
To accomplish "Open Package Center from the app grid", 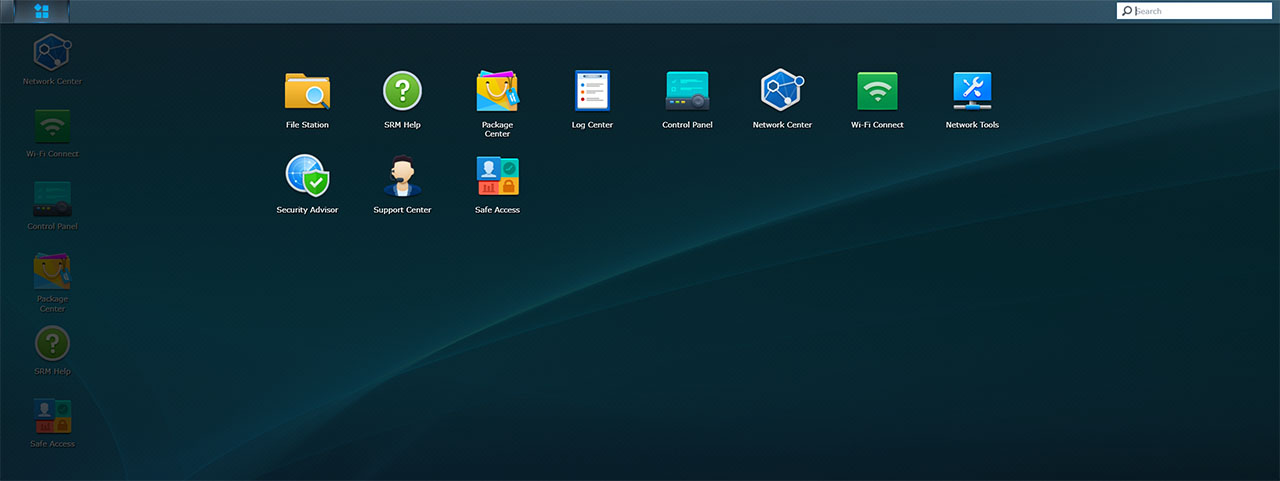I will pos(497,91).
